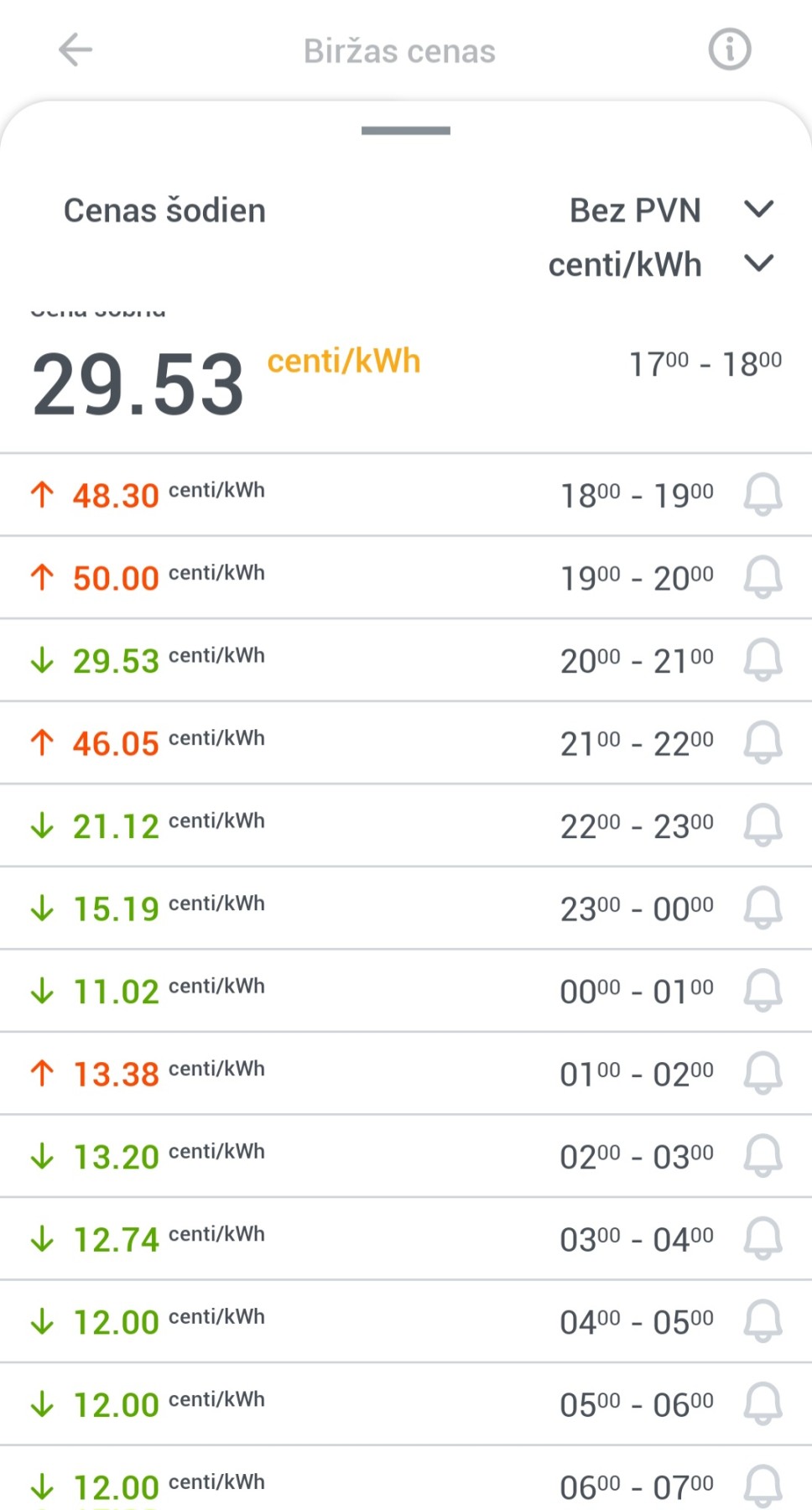
Task: Tap the Cenas šodien heading
Action: [x=164, y=211]
